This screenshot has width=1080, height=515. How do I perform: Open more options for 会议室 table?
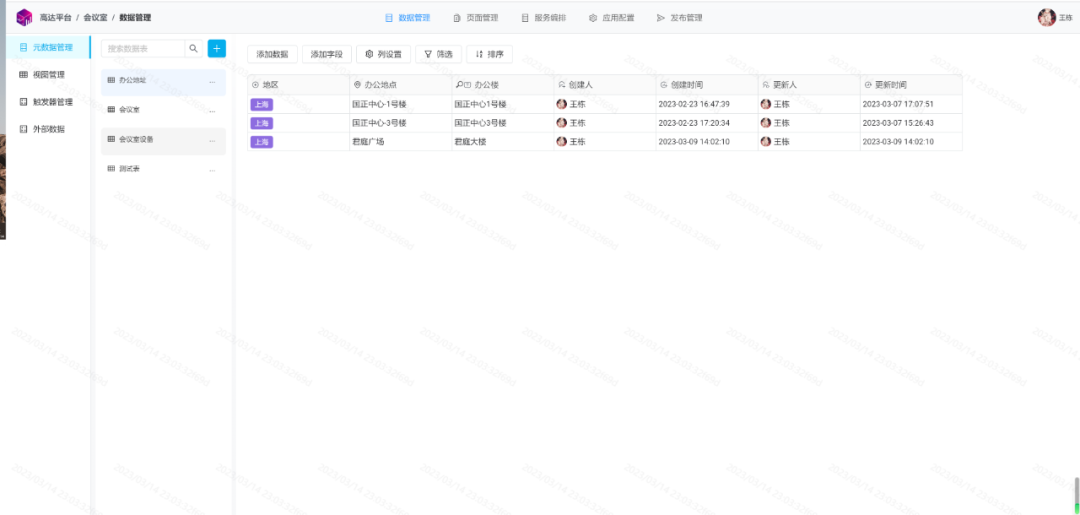(212, 110)
